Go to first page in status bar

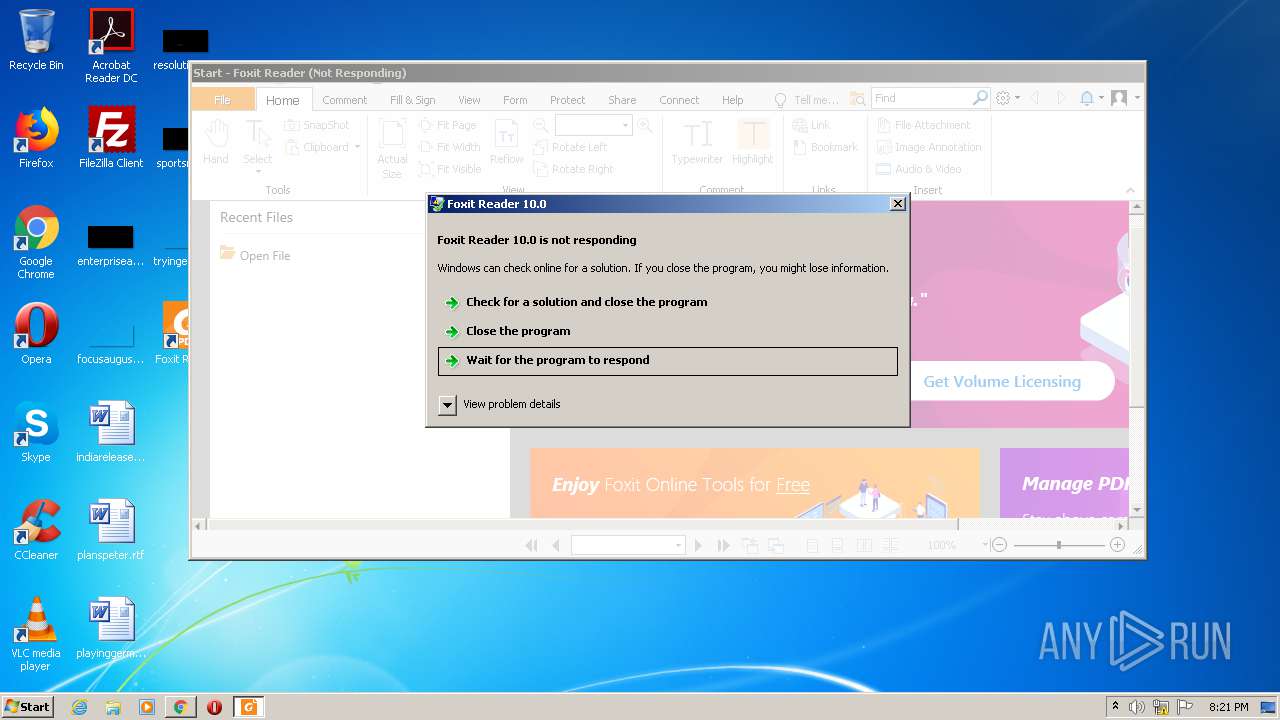point(531,545)
